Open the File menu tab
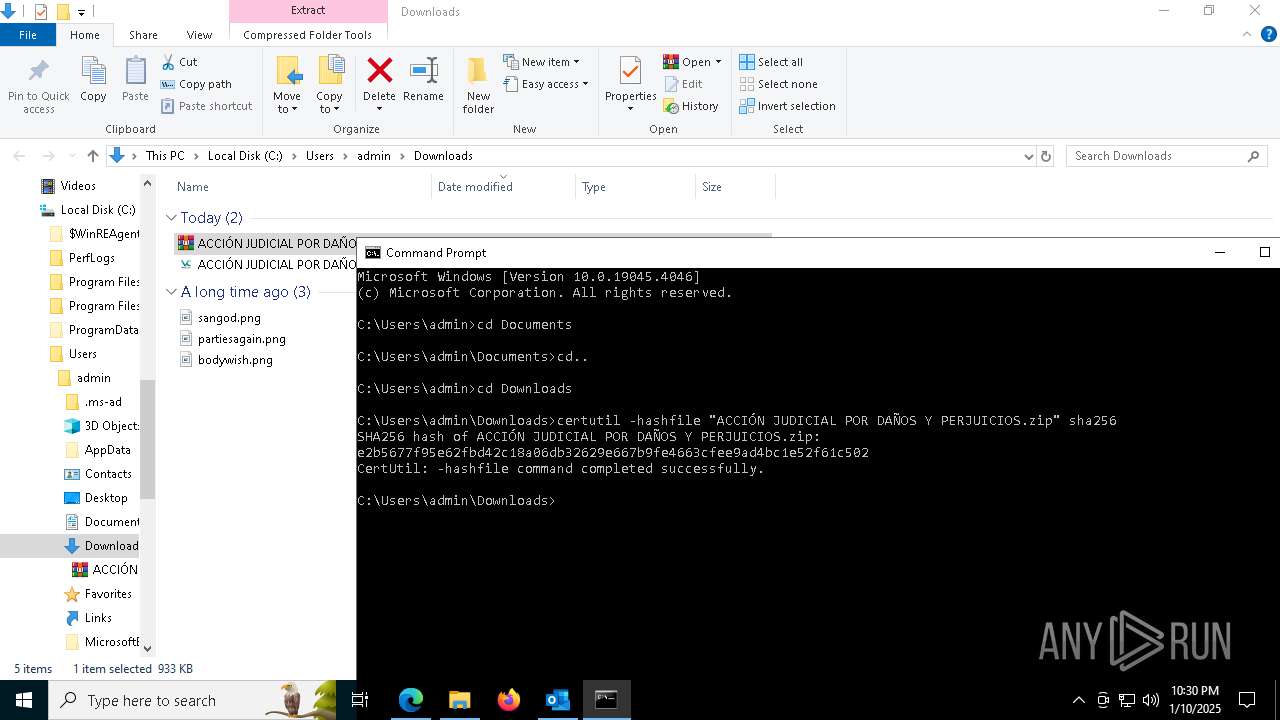 (x=28, y=35)
